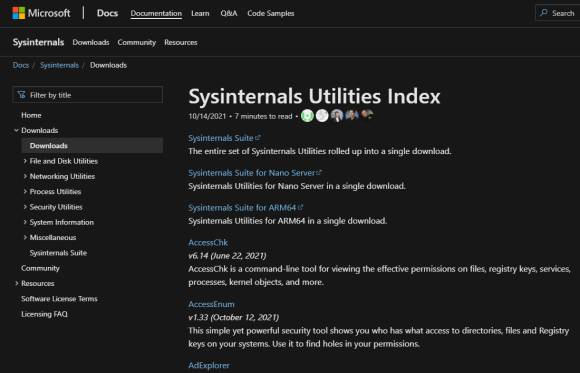Expand File and Disk Utilities
Viewport: 580px width, 373px height.
(25, 161)
